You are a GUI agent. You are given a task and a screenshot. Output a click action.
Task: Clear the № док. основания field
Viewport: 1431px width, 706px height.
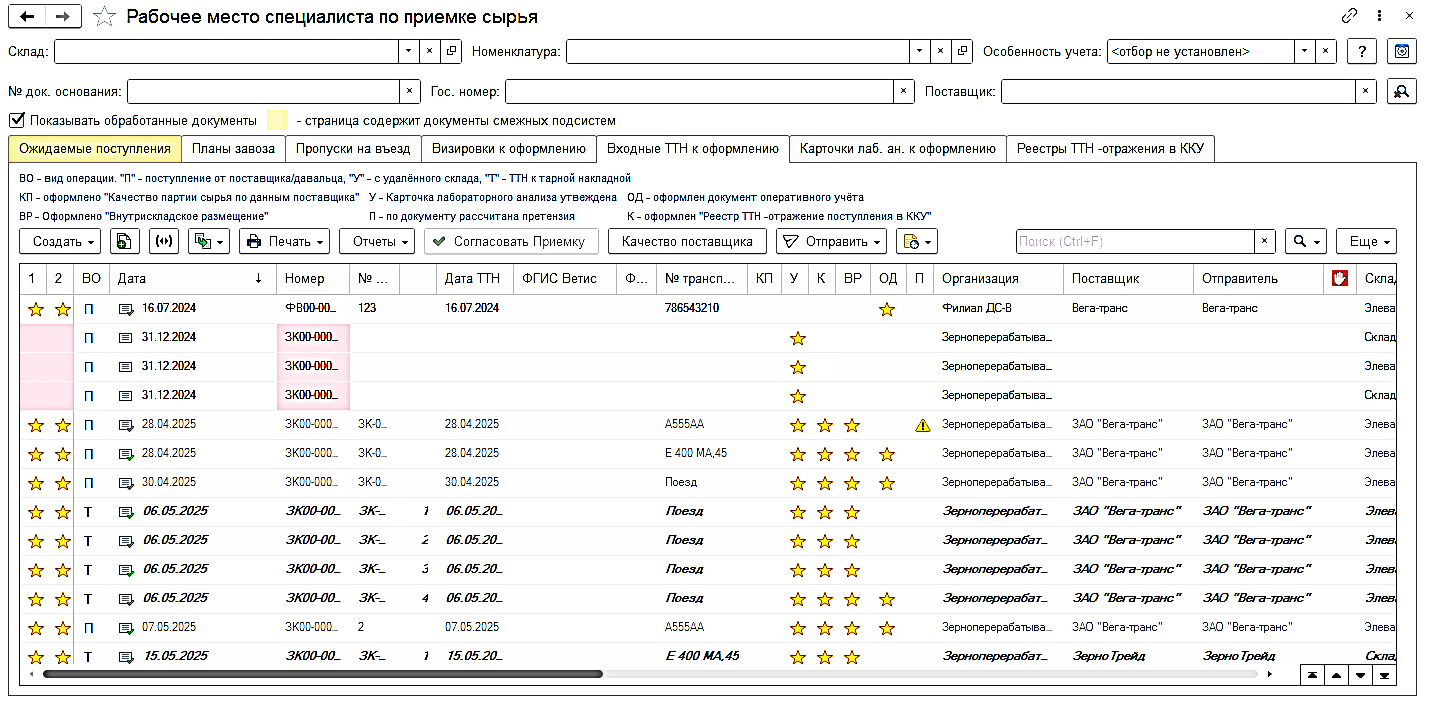(408, 91)
